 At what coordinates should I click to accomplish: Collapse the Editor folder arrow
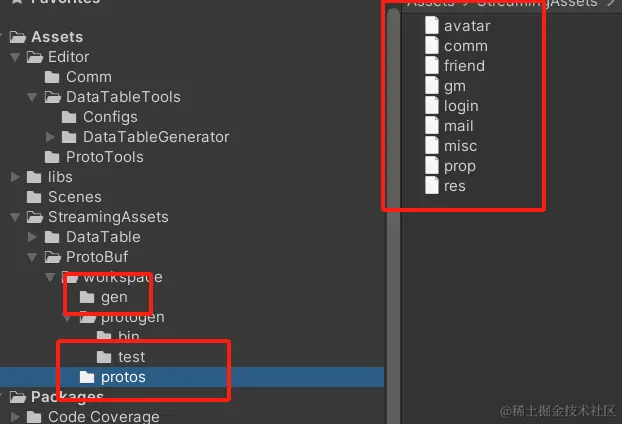[x=15, y=57]
